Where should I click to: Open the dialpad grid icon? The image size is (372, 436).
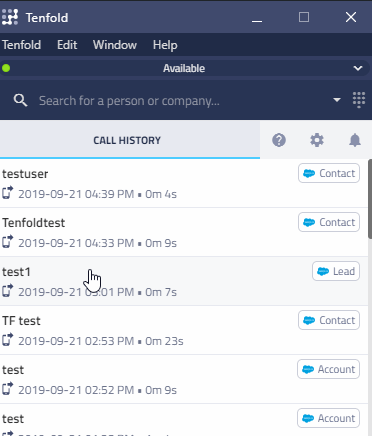point(359,100)
